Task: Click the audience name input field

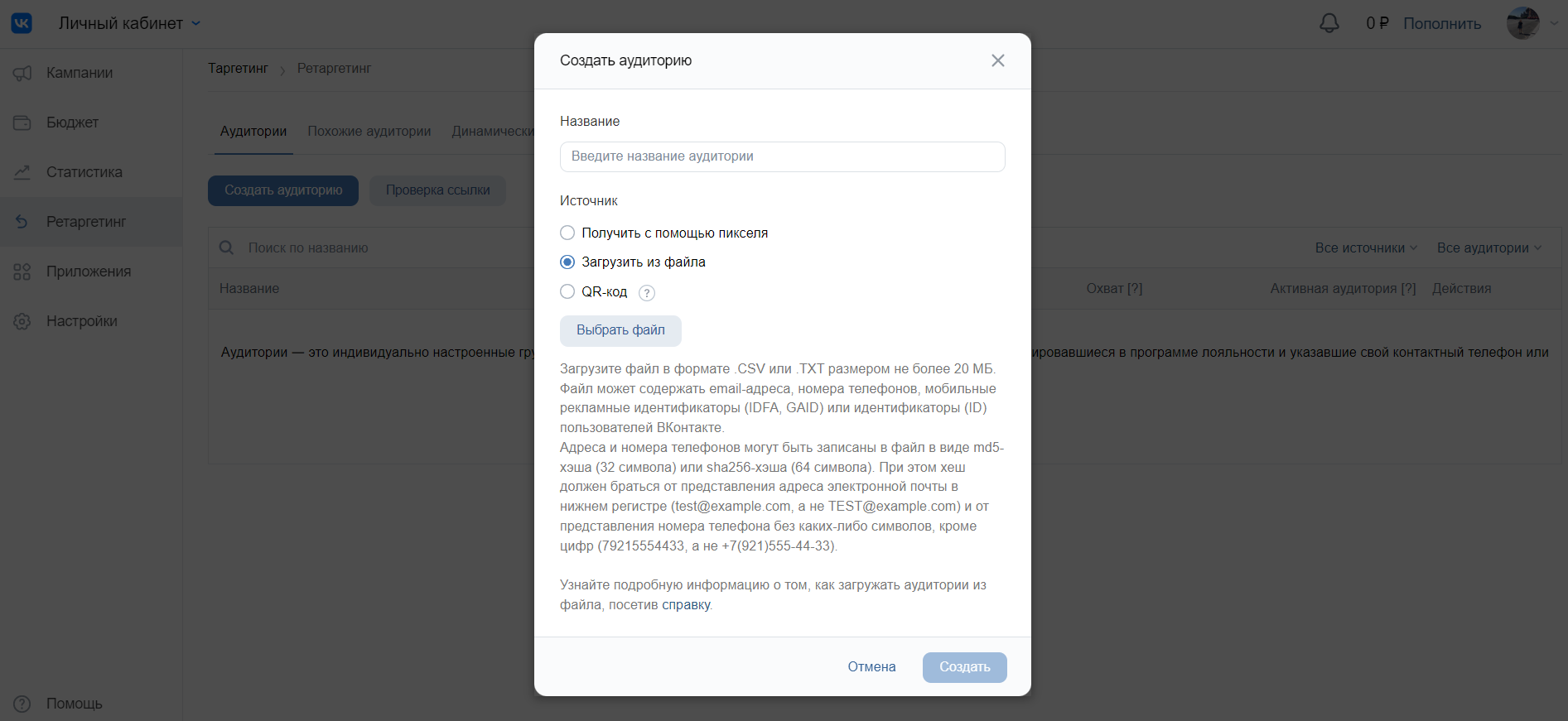Action: click(x=782, y=156)
